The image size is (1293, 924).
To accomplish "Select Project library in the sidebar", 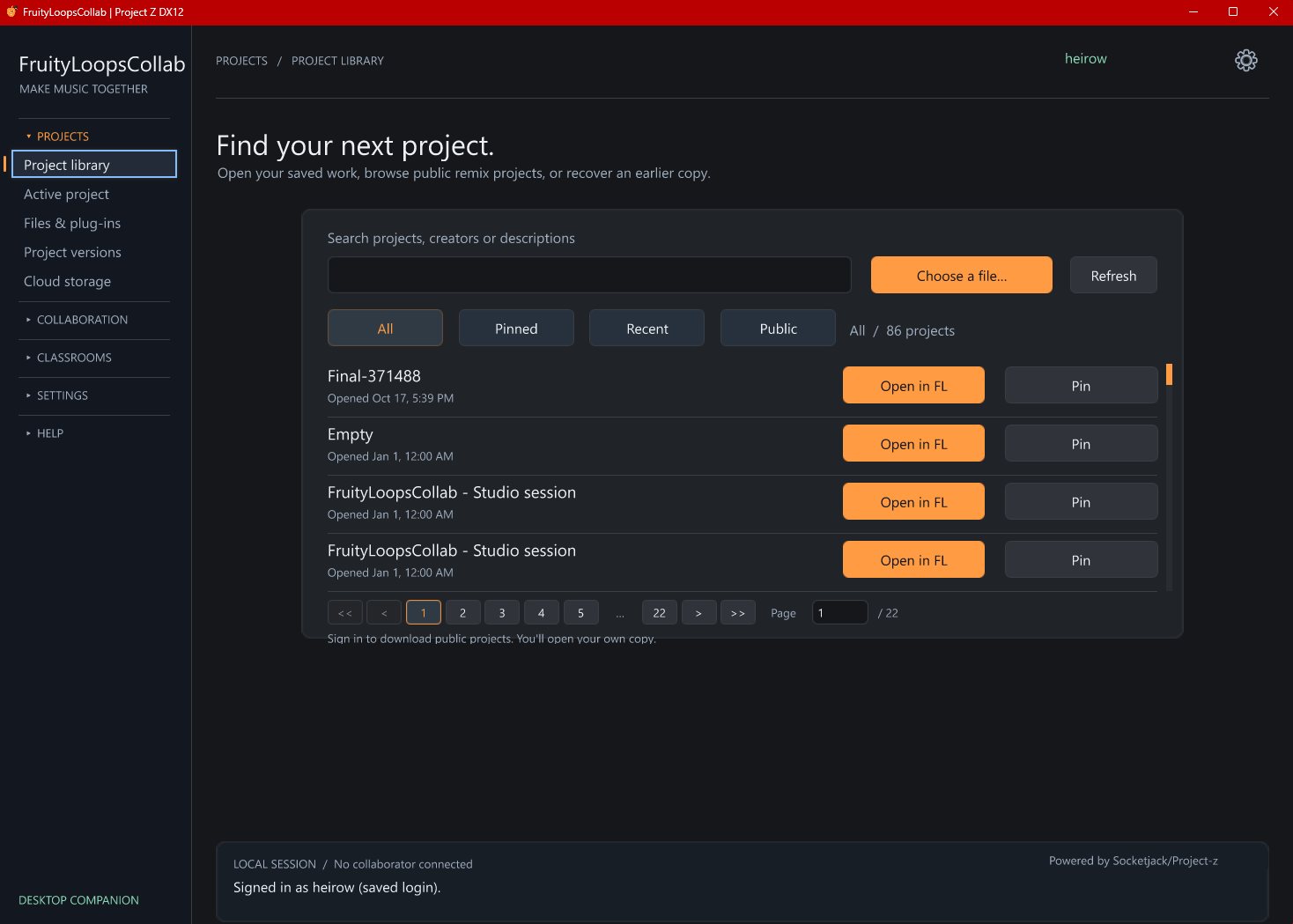I will click(x=94, y=165).
